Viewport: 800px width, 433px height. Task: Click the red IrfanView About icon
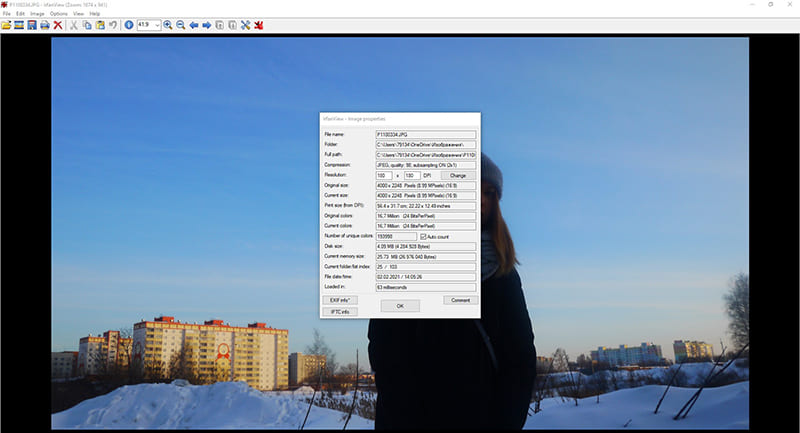[x=259, y=25]
